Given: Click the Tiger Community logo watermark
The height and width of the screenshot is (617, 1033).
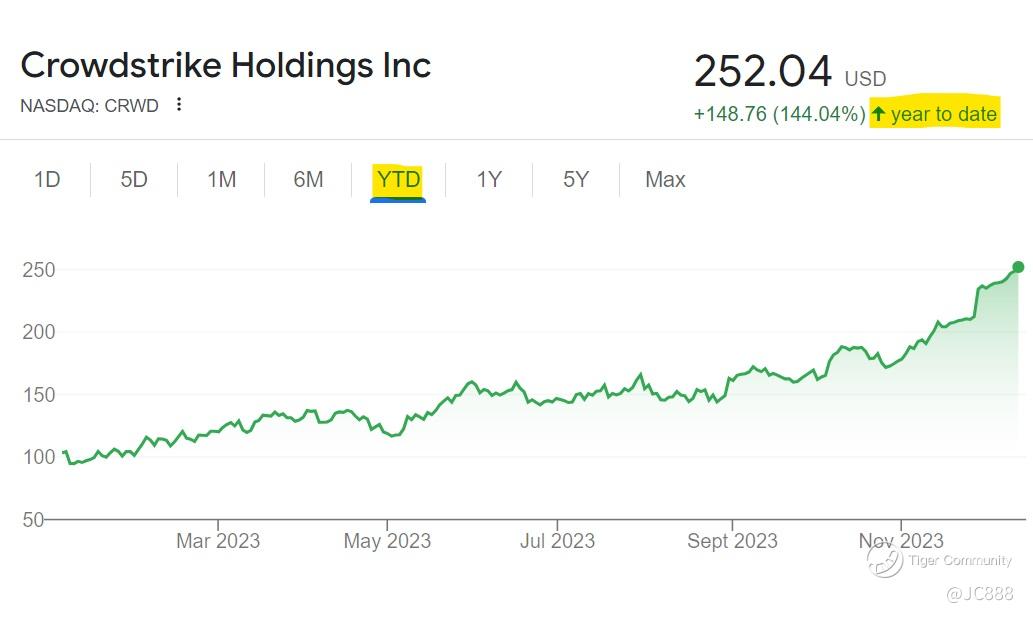Looking at the screenshot, I should tap(884, 561).
